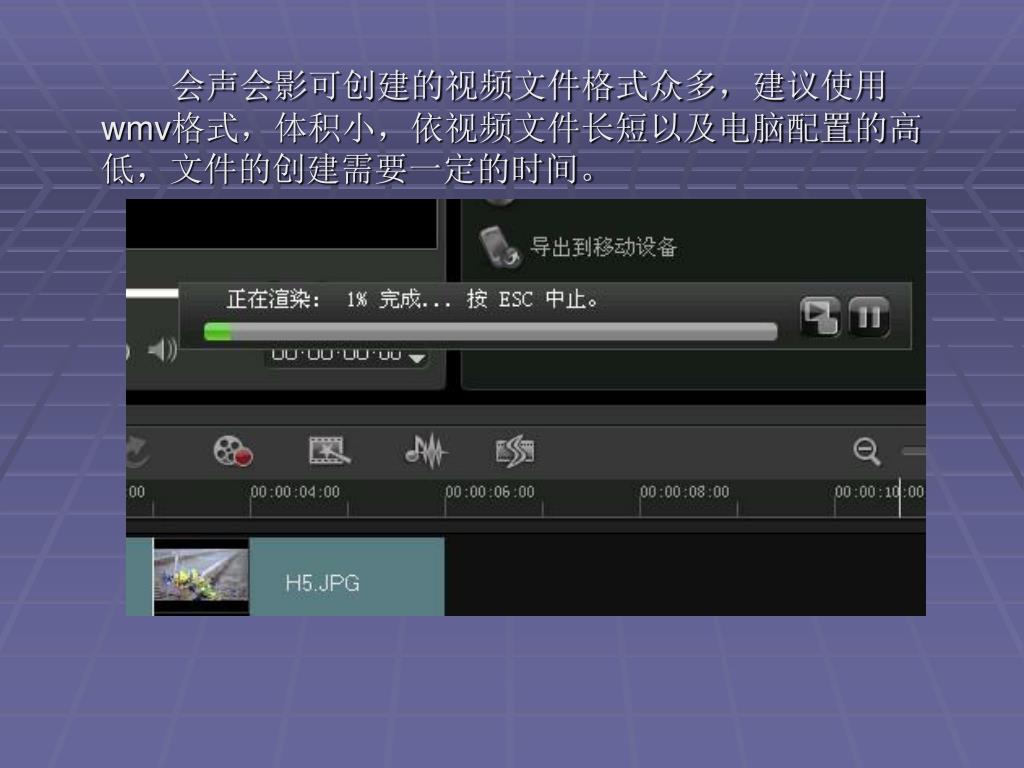Image resolution: width=1024 pixels, height=768 pixels.
Task: Zoom out the timeline with magnifier
Action: point(867,451)
